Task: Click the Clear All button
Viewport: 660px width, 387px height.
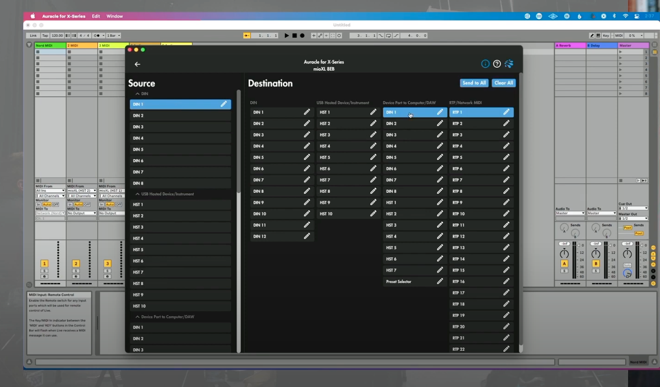Action: point(503,83)
